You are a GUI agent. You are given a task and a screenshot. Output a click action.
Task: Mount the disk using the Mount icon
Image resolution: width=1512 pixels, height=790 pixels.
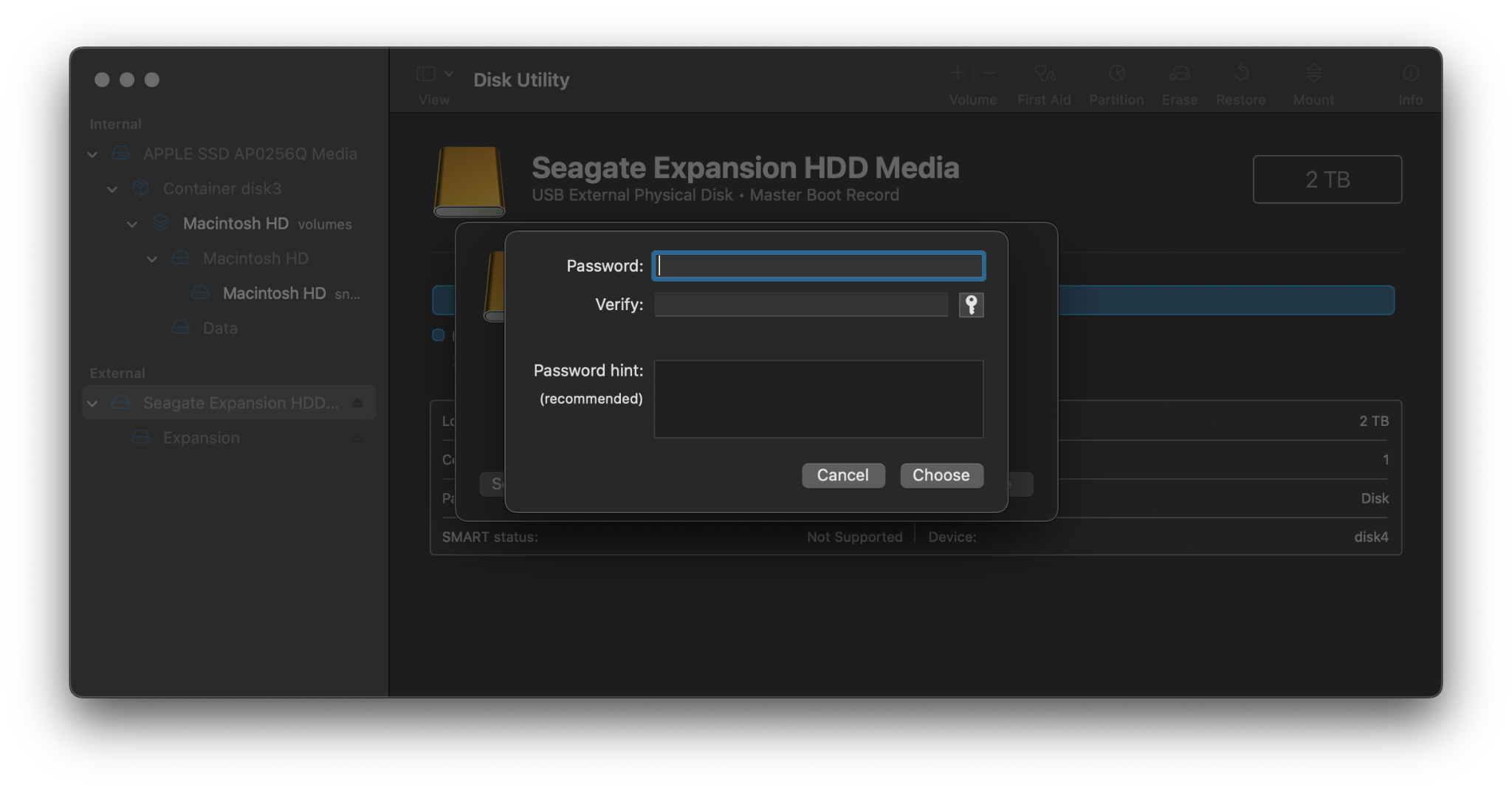1313,81
